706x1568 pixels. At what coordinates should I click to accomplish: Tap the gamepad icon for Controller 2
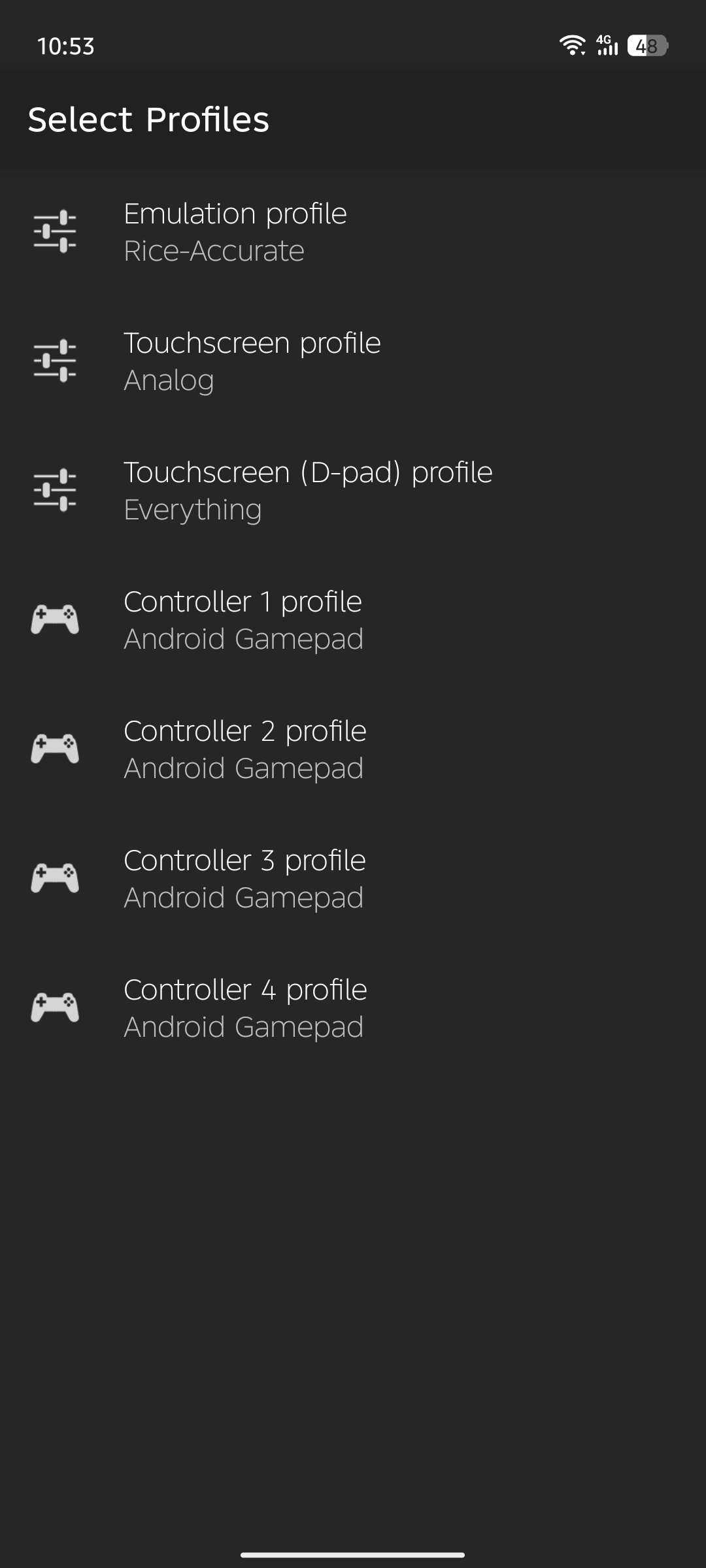[55, 749]
